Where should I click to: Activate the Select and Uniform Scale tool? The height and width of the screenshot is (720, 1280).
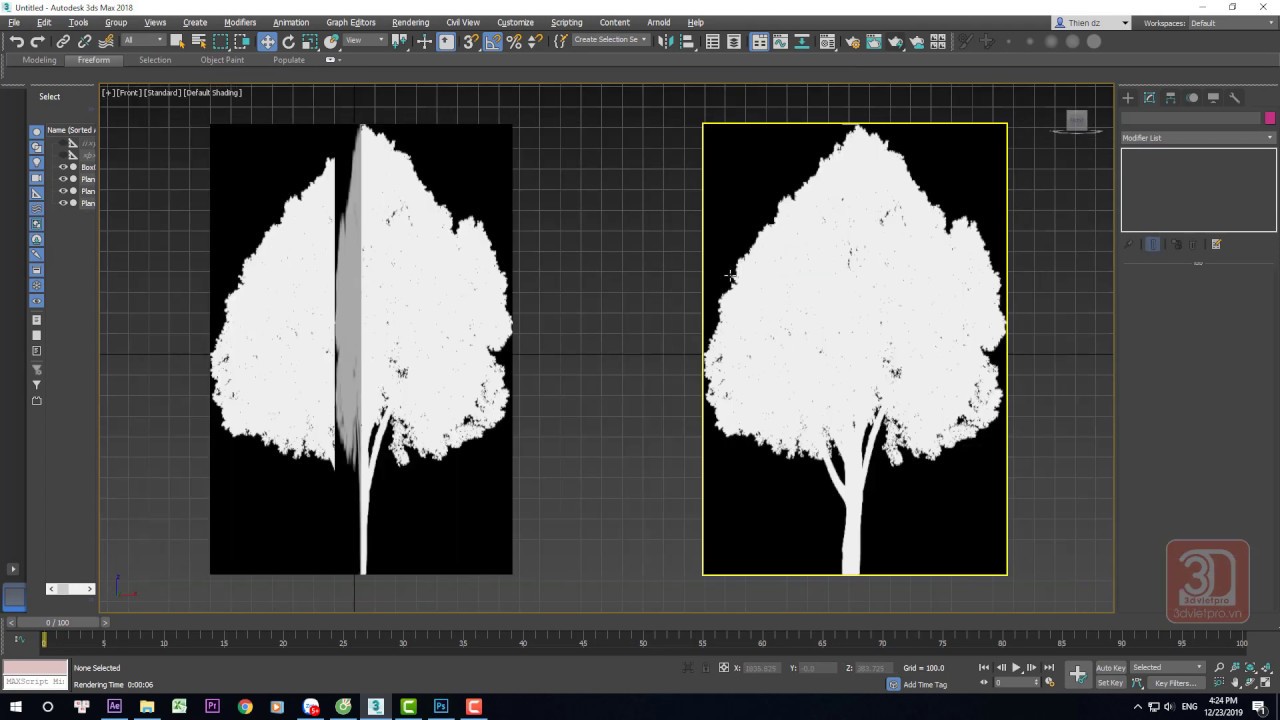pyautogui.click(x=310, y=41)
